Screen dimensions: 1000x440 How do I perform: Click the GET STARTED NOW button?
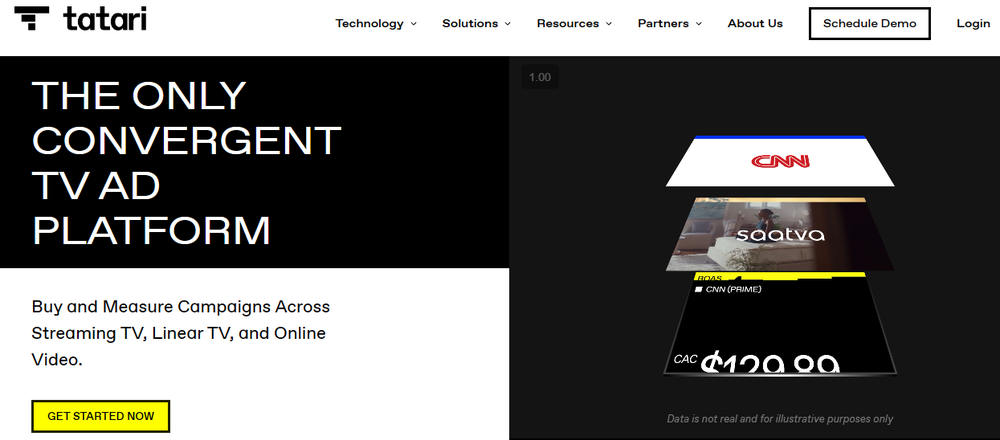(x=101, y=416)
